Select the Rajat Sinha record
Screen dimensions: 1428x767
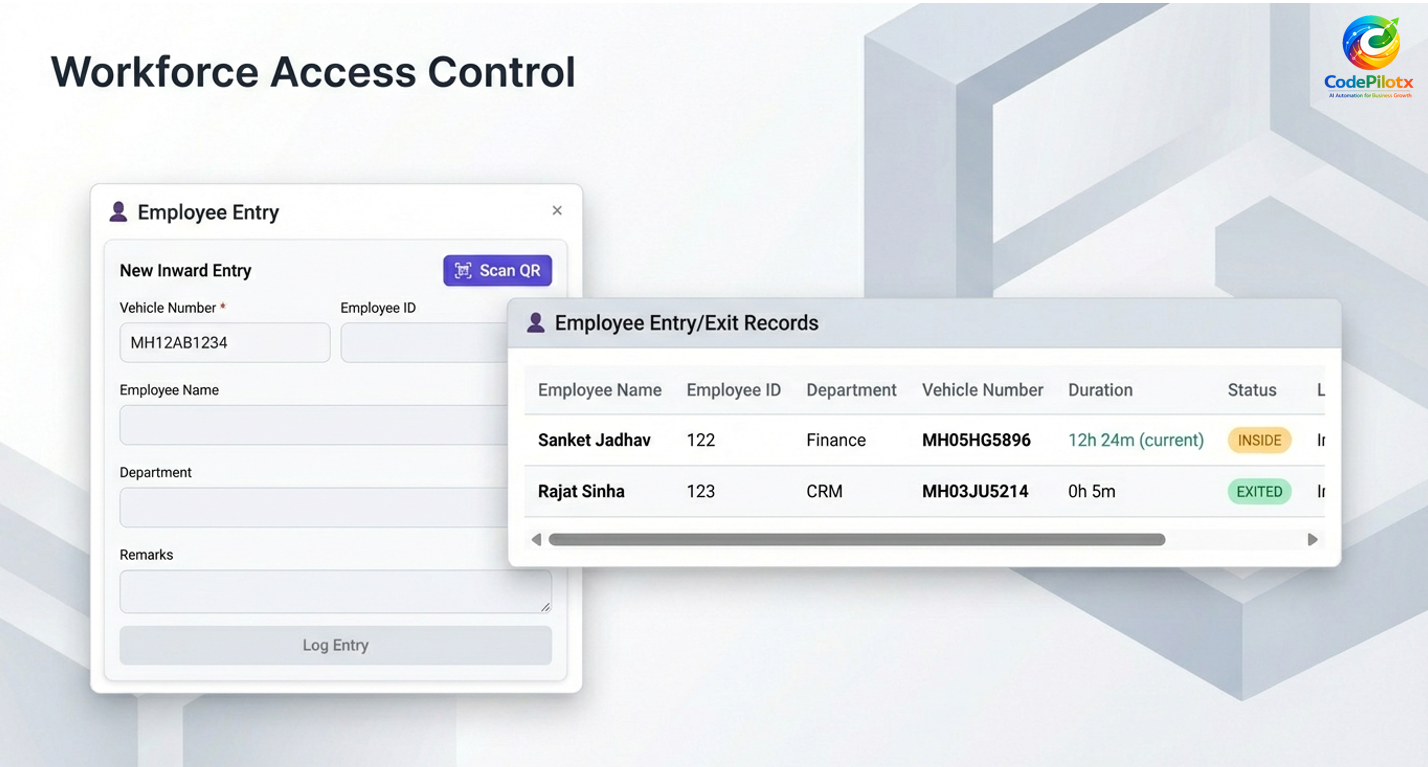point(581,492)
